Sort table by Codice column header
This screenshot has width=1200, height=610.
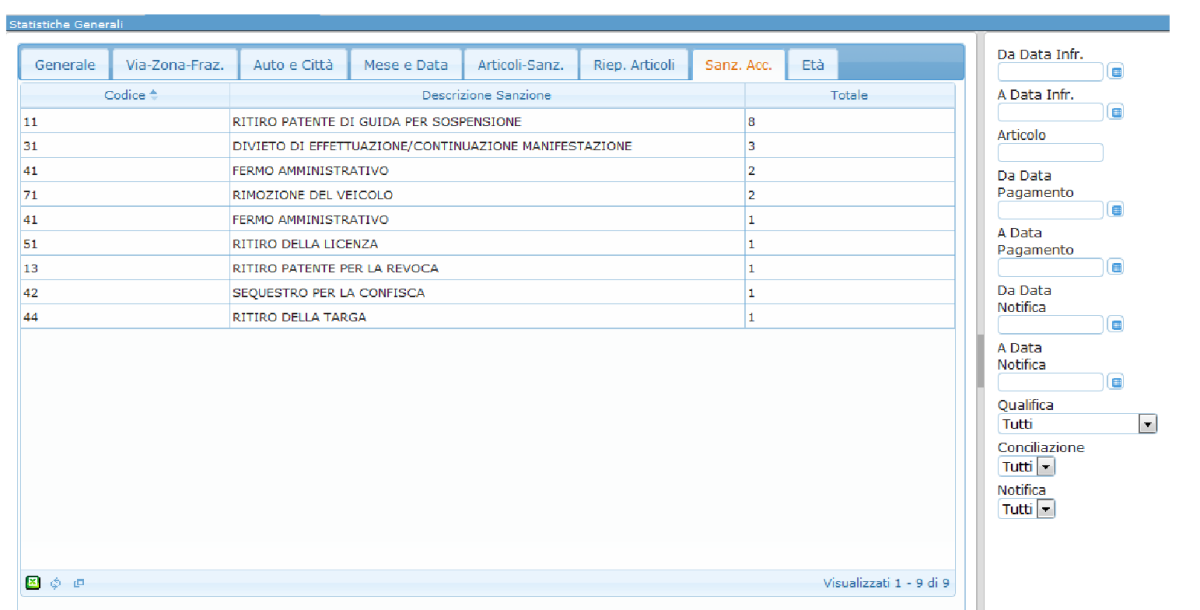[x=125, y=95]
